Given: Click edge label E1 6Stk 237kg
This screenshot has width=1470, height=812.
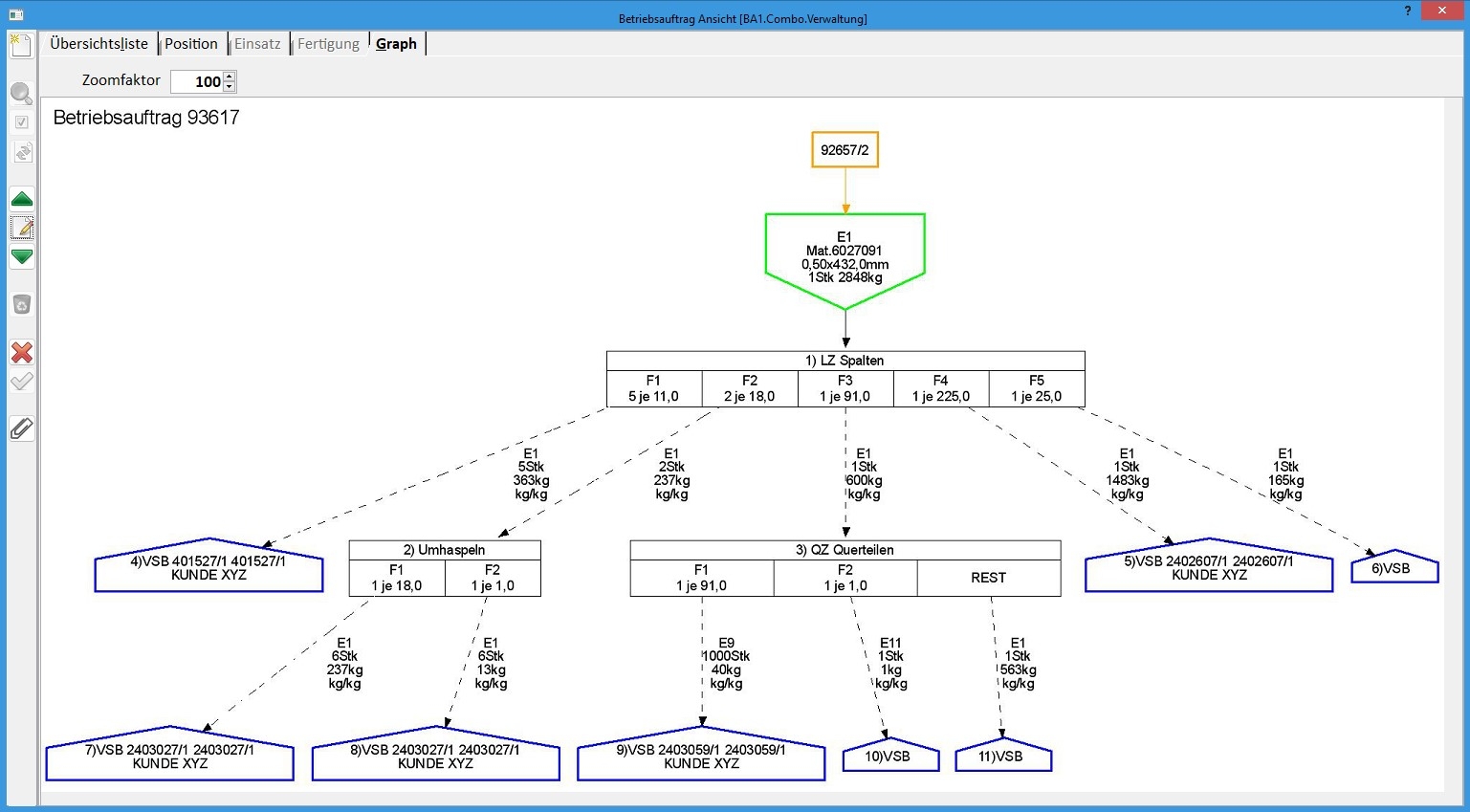Looking at the screenshot, I should pos(344,664).
